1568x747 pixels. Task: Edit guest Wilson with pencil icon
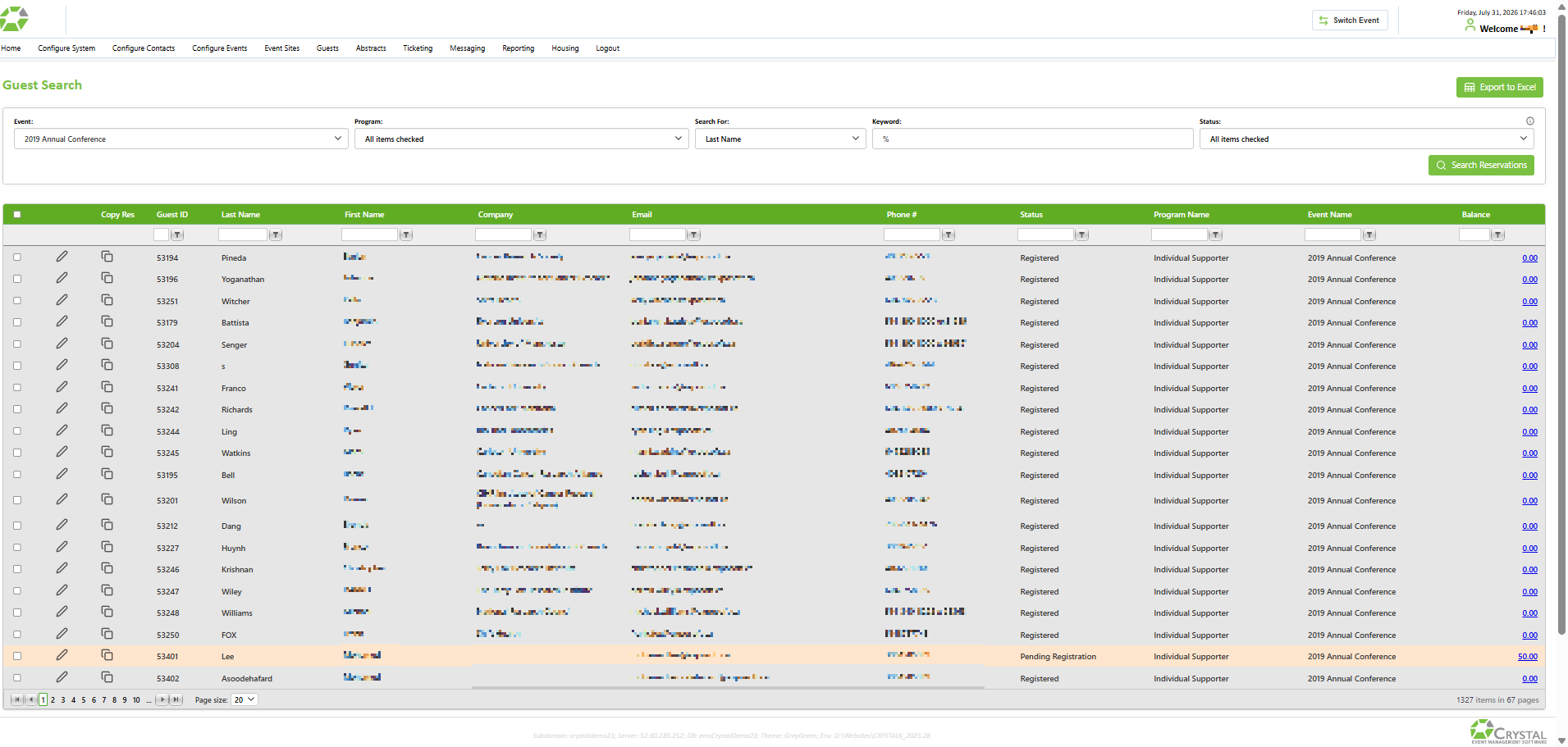pyautogui.click(x=62, y=499)
